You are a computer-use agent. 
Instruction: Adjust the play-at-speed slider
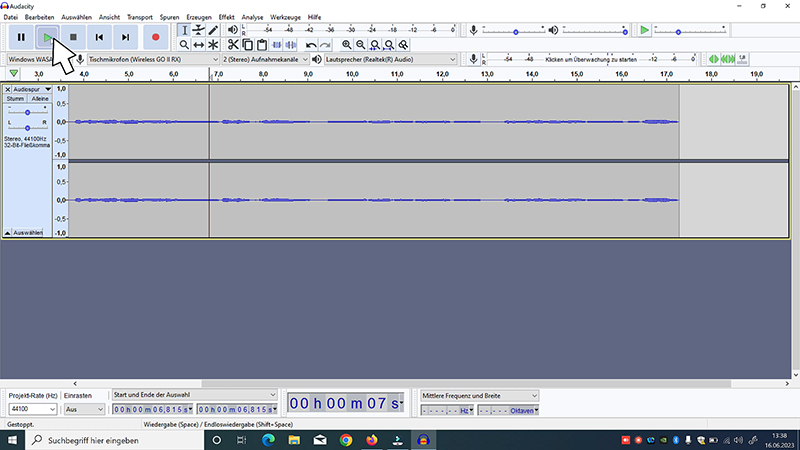(678, 32)
